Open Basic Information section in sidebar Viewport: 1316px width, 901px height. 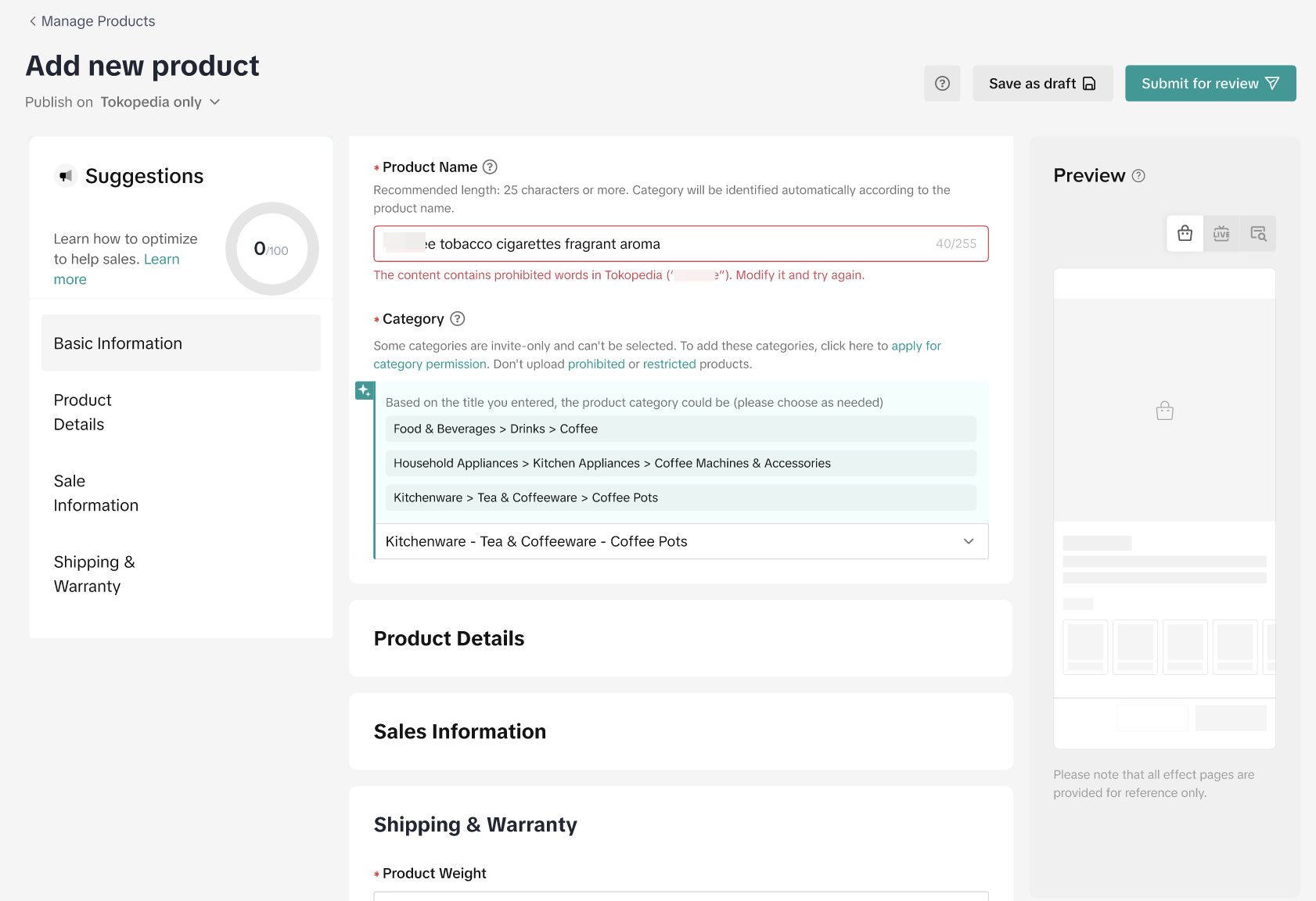[x=181, y=343]
